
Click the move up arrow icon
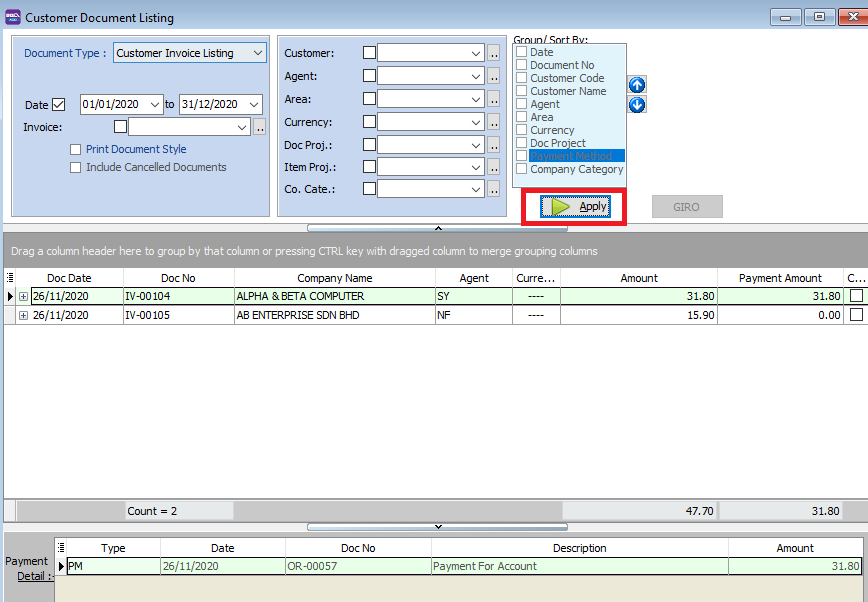pos(636,85)
